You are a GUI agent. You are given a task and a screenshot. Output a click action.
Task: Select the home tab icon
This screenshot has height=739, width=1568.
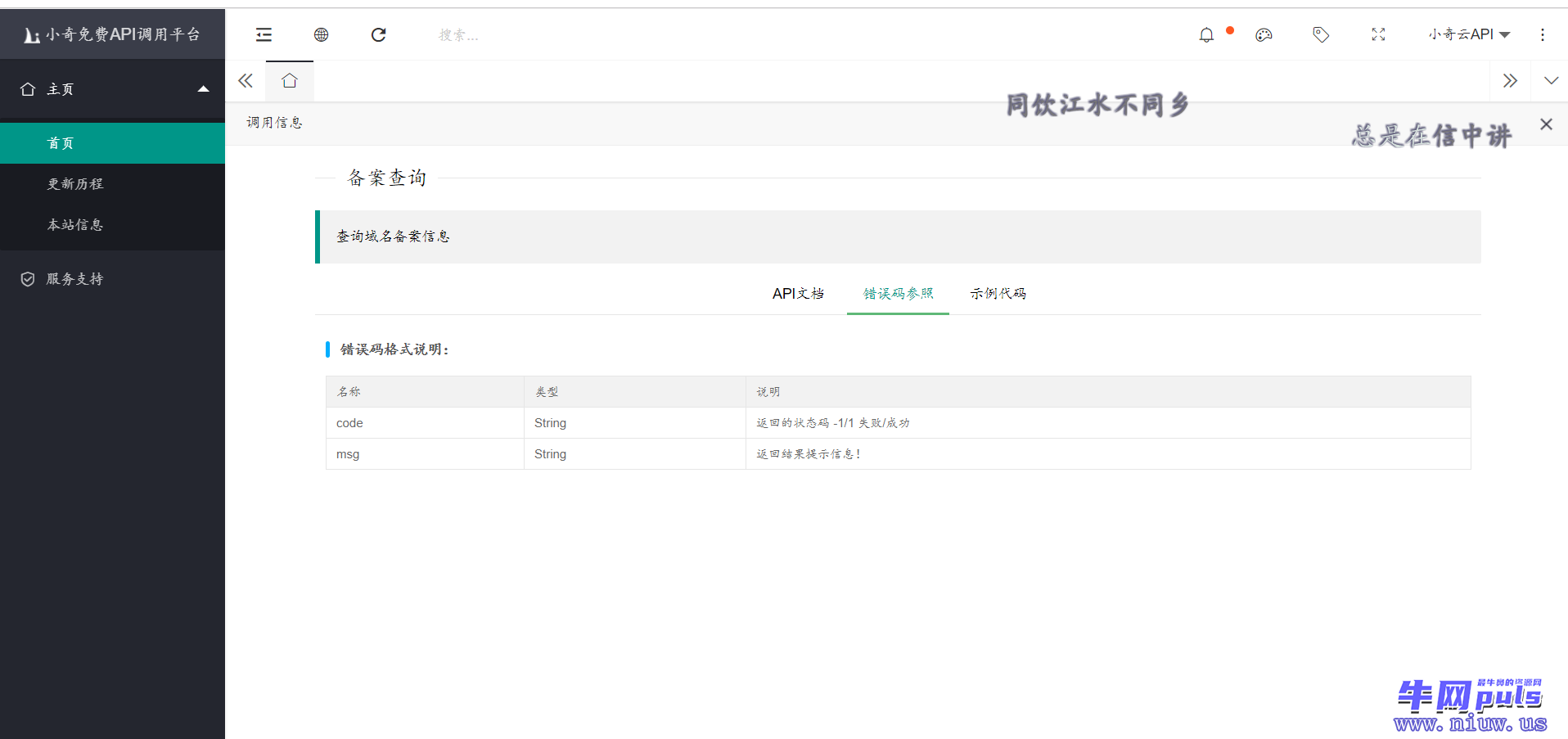pos(290,81)
